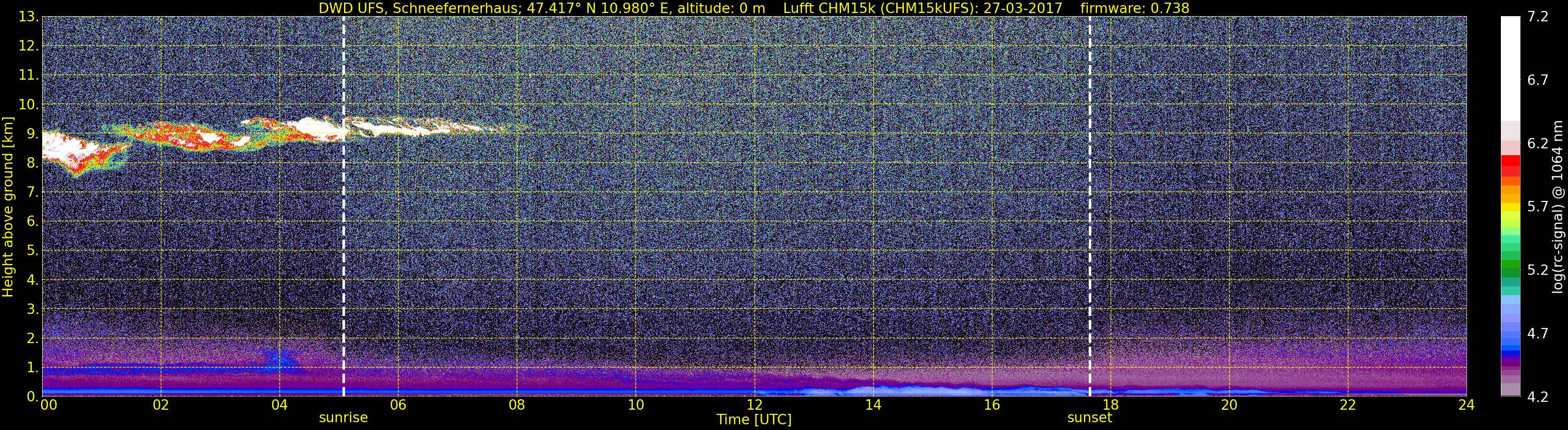Click the 'DWD UFS, Schneefernerhaus' station title text

[x=419, y=8]
